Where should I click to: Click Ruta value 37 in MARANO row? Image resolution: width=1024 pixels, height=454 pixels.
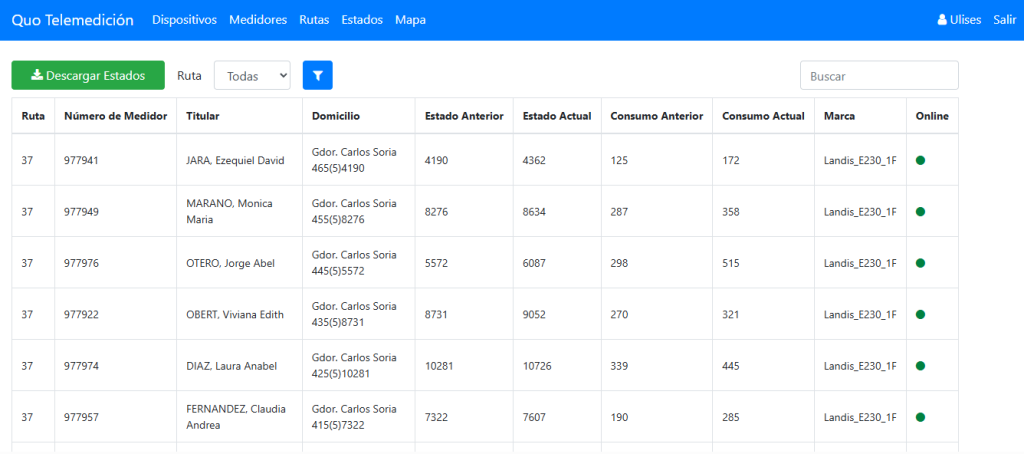[x=27, y=212]
